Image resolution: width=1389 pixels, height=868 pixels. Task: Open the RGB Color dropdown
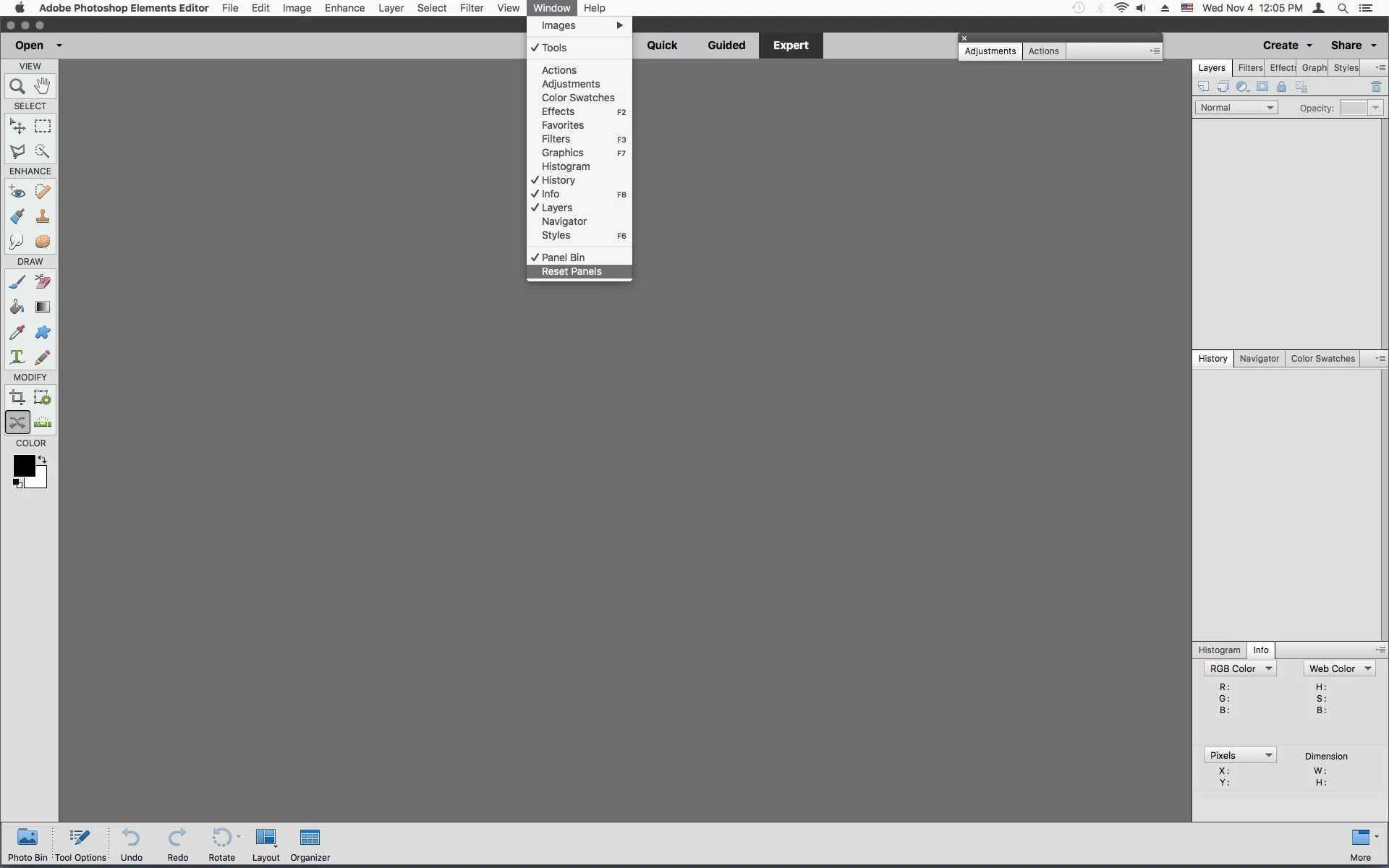[x=1240, y=669]
